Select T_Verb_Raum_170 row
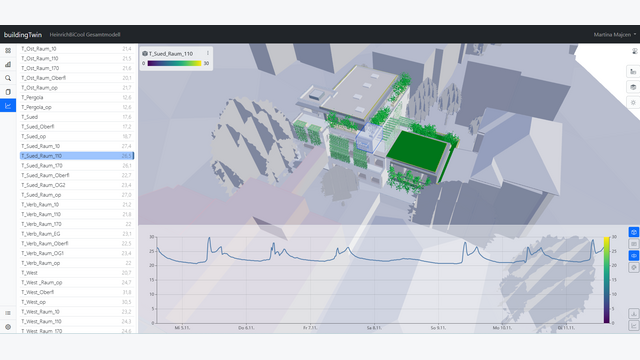The width and height of the screenshot is (640, 360). 77,224
